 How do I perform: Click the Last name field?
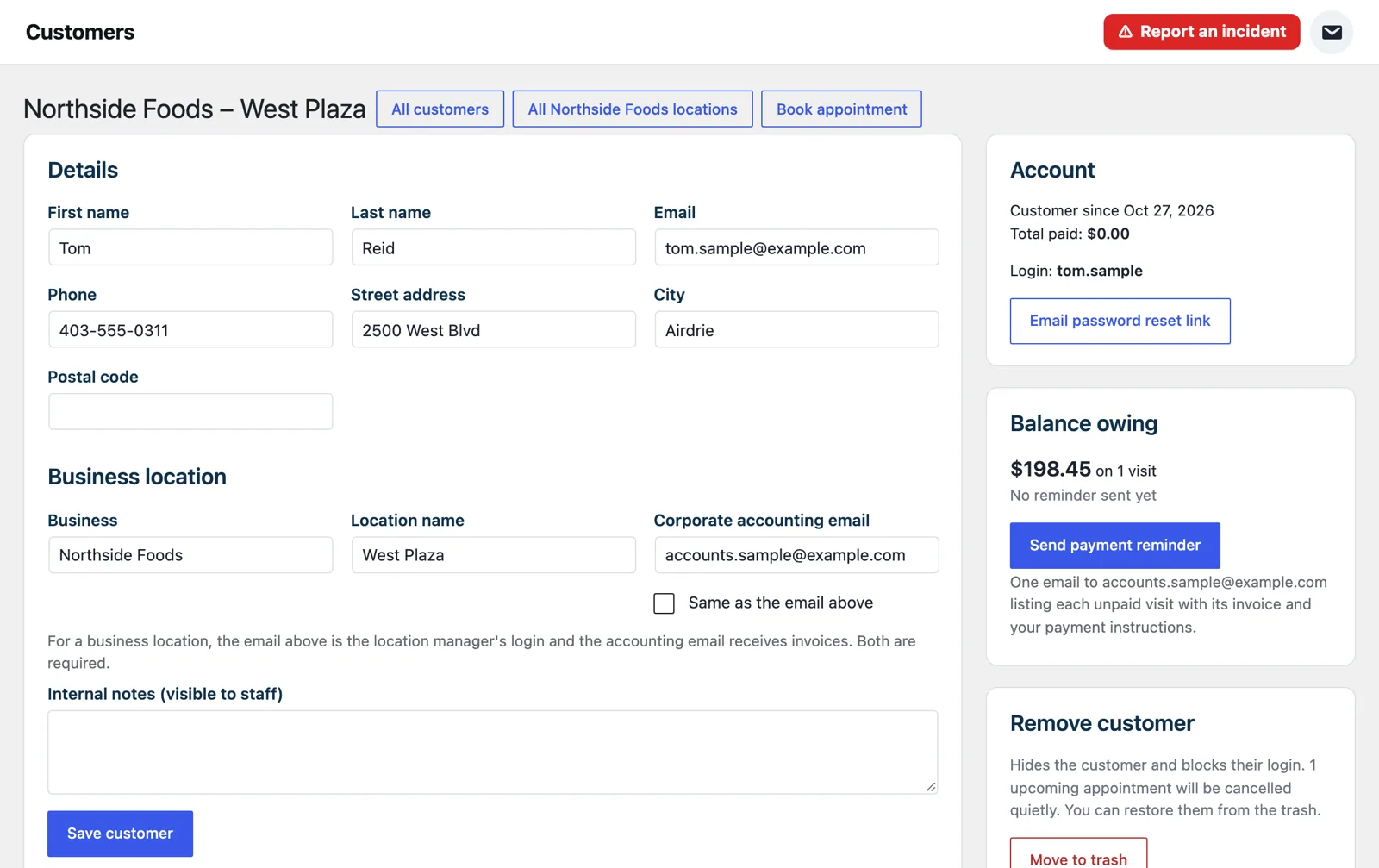pyautogui.click(x=493, y=247)
